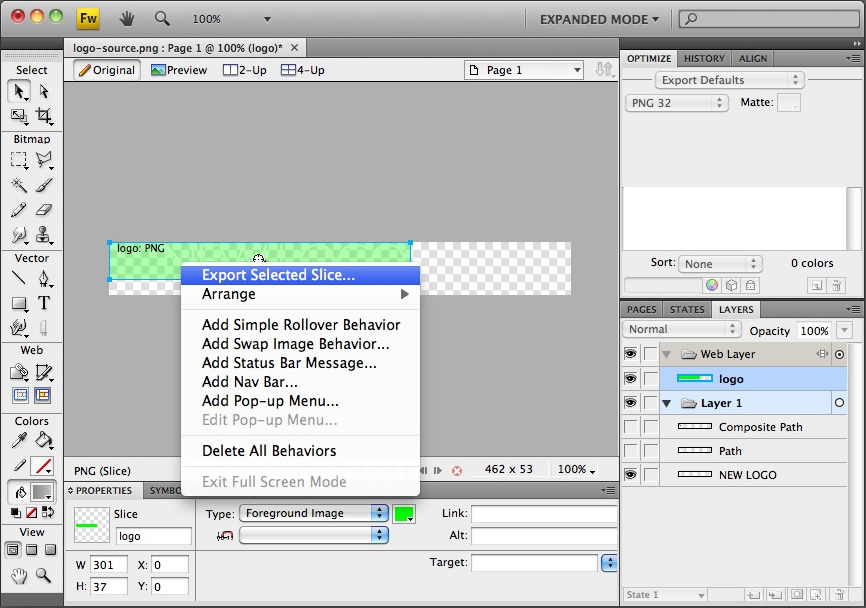The height and width of the screenshot is (608, 866).
Task: Switch to 4-Up view
Action: (302, 70)
